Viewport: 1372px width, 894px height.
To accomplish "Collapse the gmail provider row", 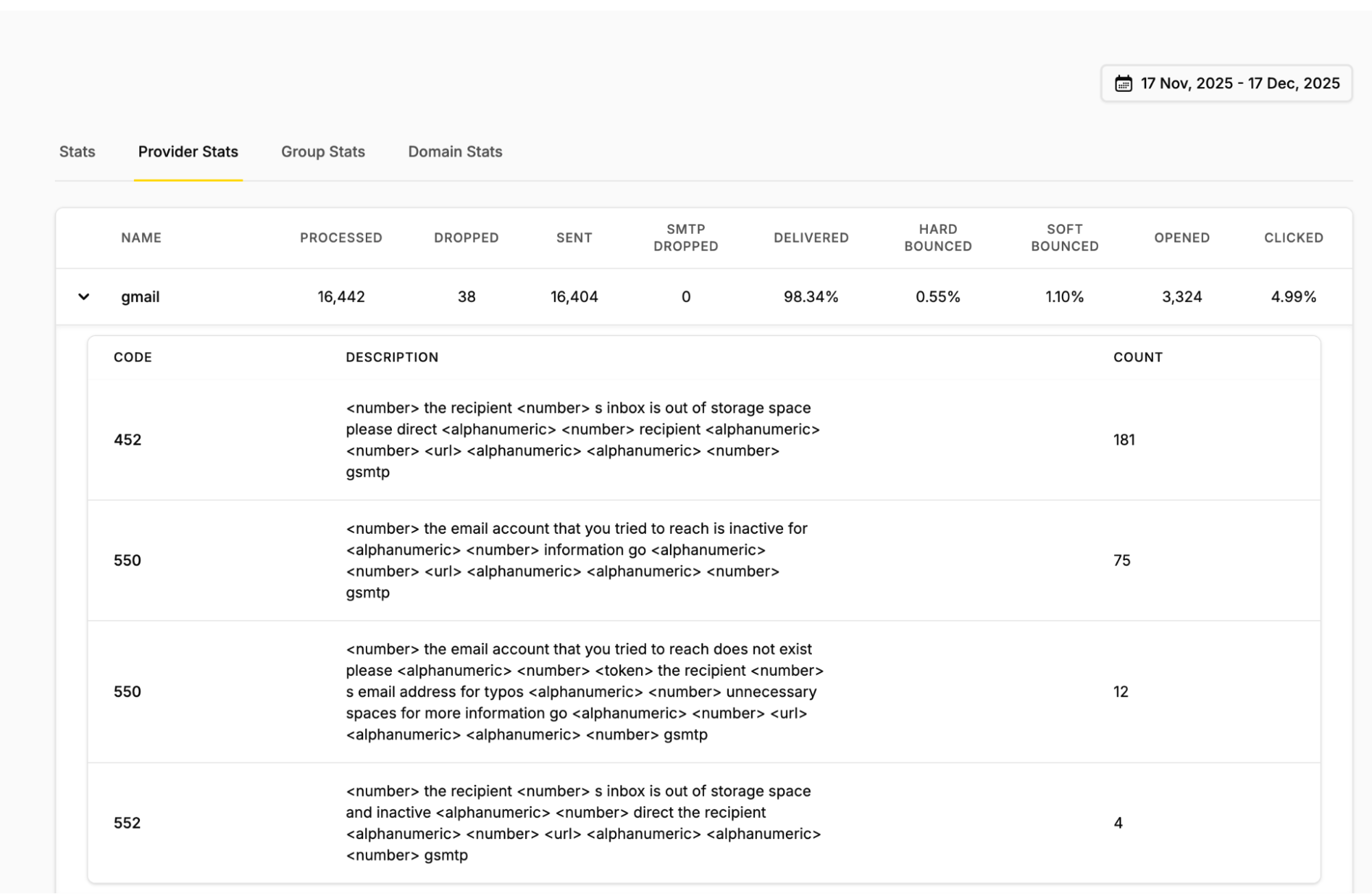I will pyautogui.click(x=82, y=296).
